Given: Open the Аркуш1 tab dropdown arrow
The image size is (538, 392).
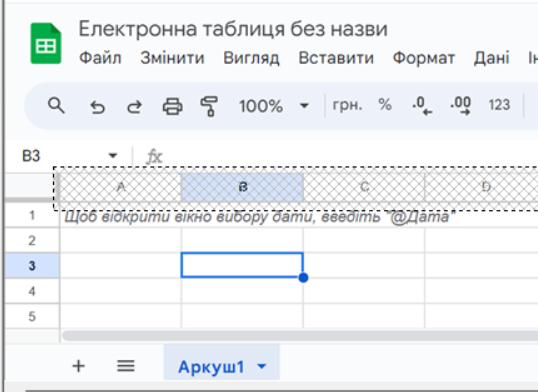Looking at the screenshot, I should [262, 367].
